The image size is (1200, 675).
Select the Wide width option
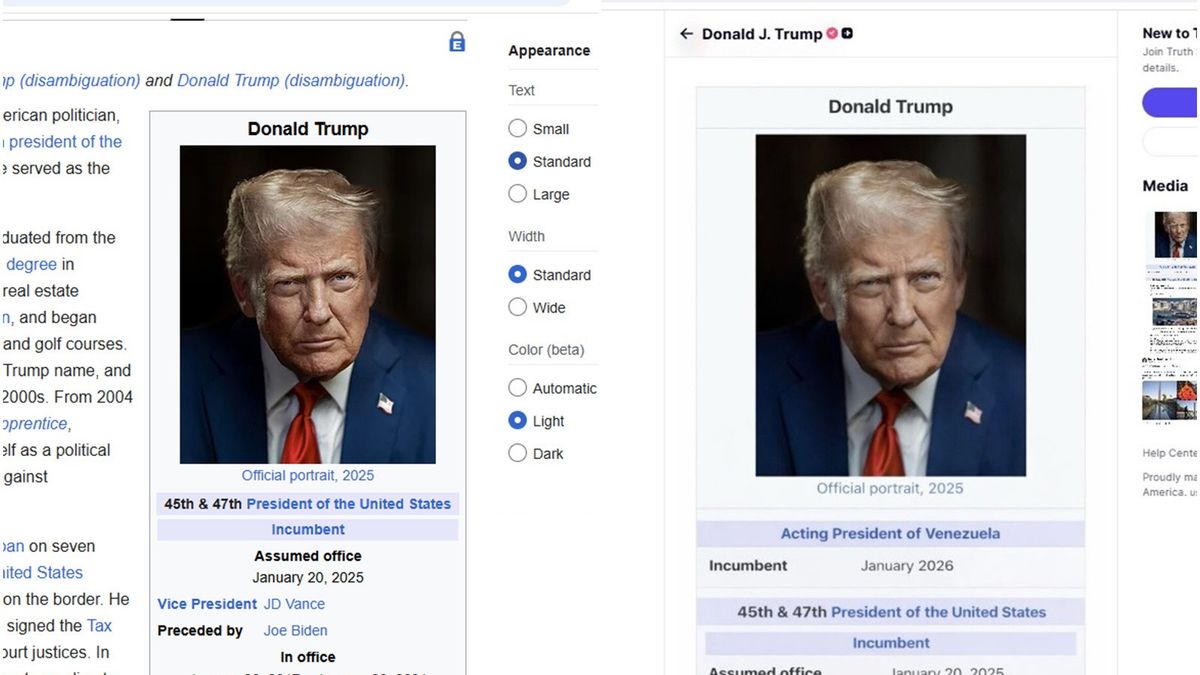(x=517, y=307)
